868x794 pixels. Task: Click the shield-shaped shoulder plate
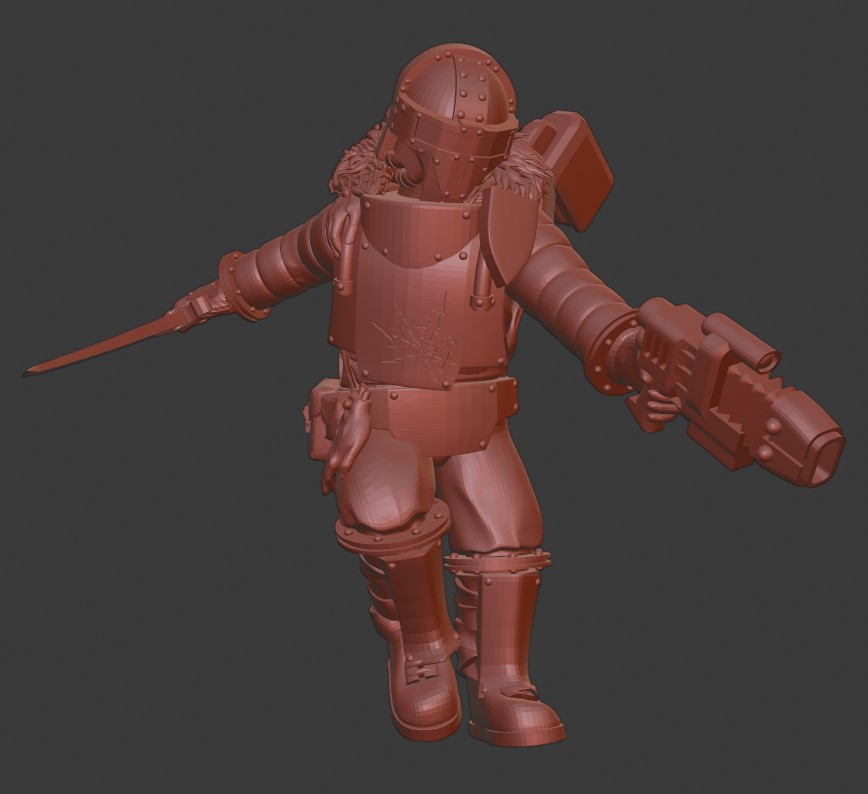(x=510, y=235)
